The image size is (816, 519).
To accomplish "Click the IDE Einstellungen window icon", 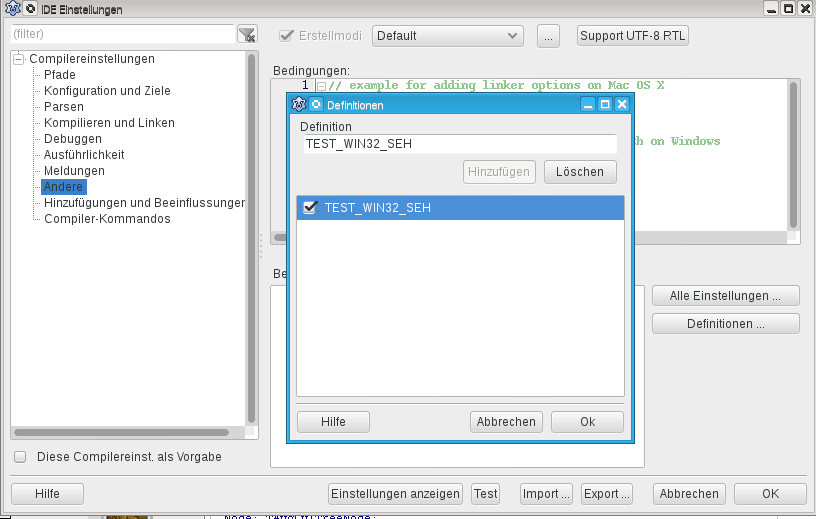I will coord(12,9).
